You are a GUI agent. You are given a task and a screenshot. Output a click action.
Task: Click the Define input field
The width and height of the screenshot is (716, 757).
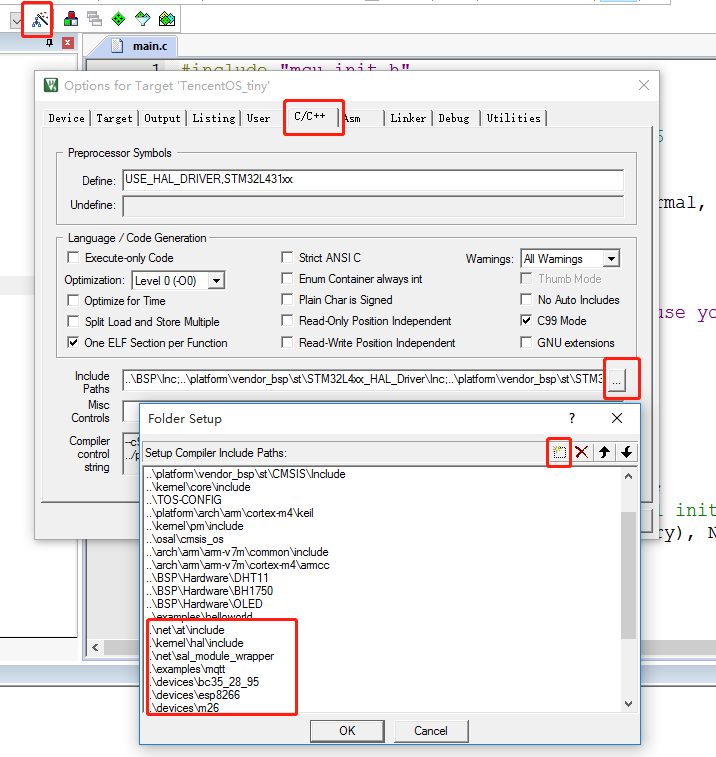point(373,180)
